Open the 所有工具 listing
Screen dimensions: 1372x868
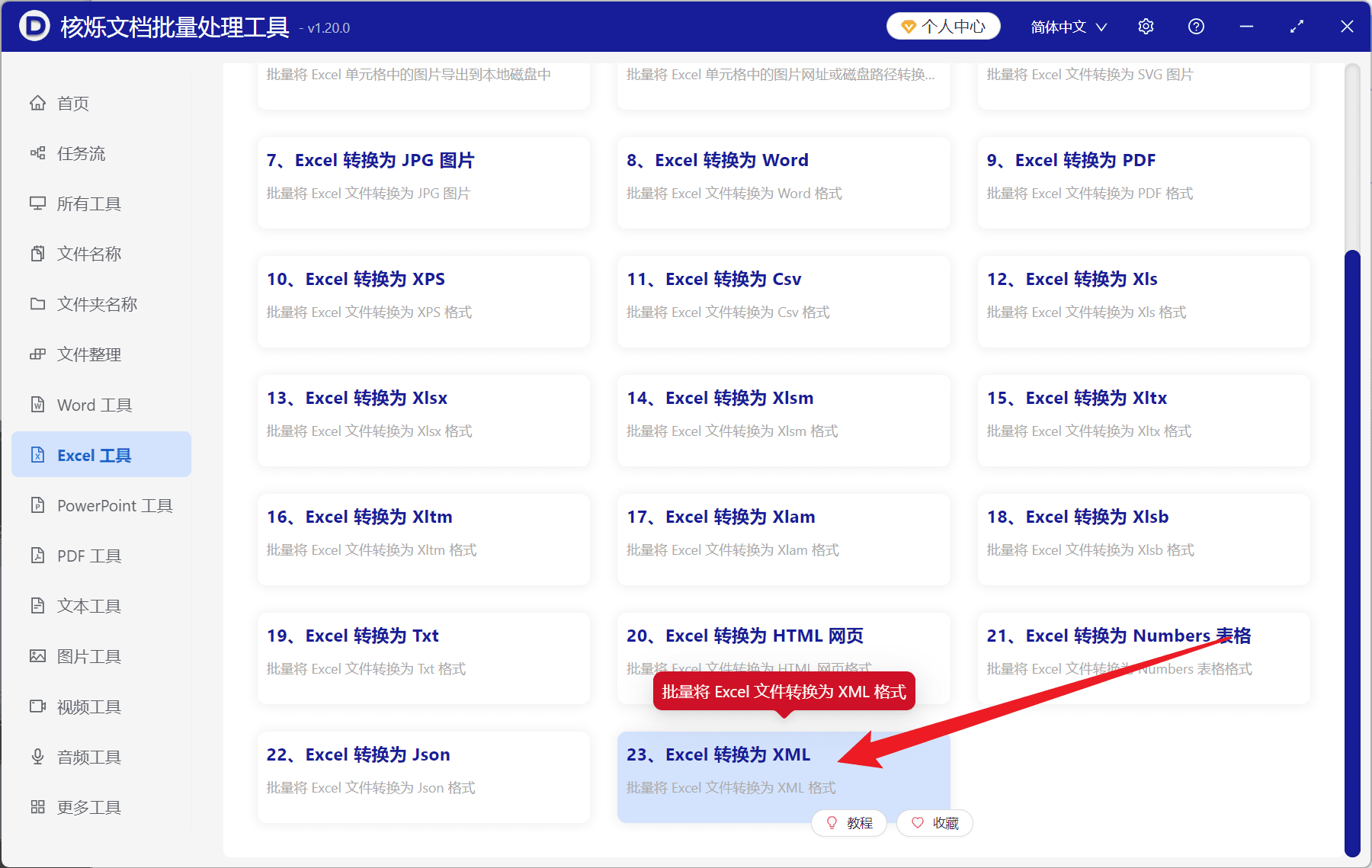89,203
